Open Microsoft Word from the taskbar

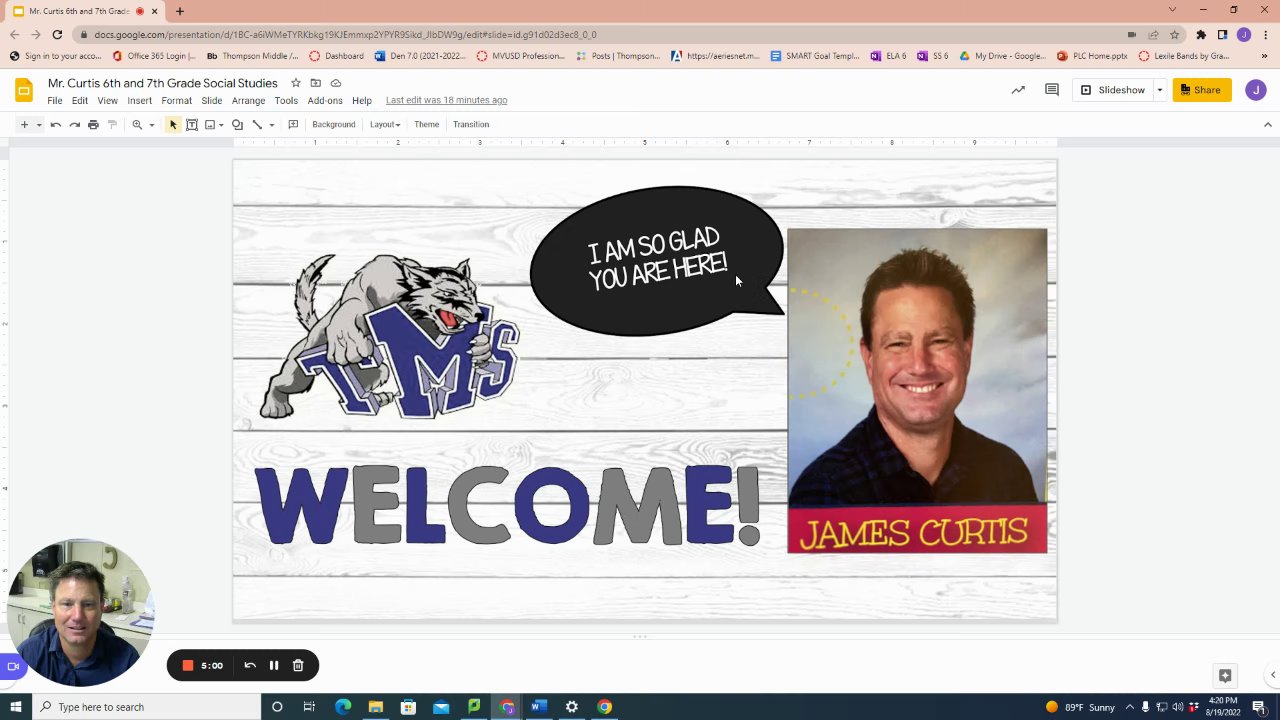point(538,707)
